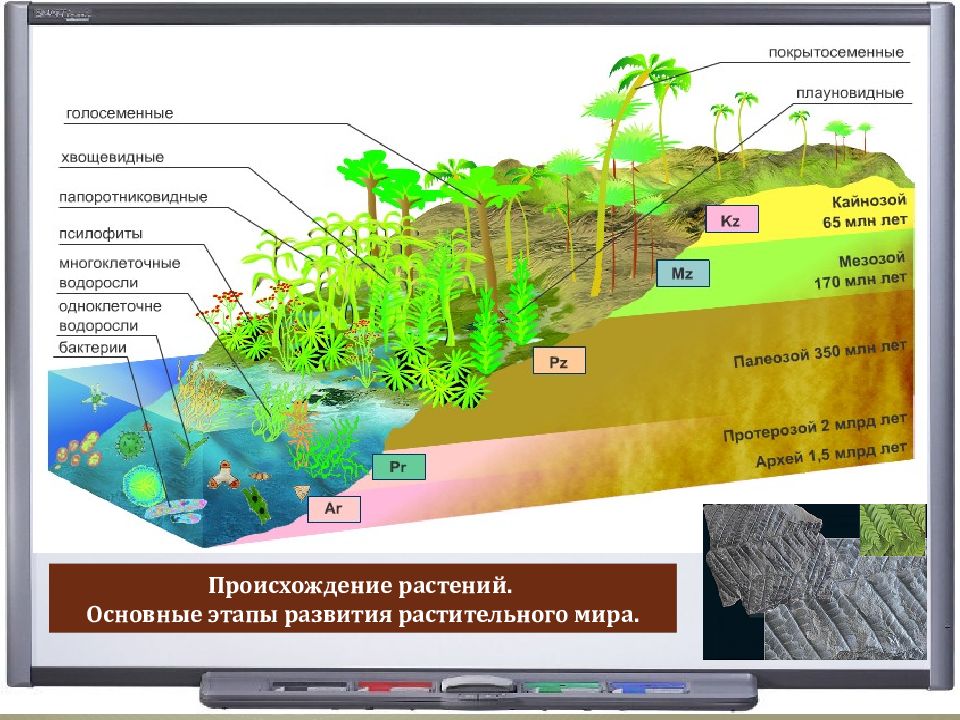
Task: Click the Mz era box
Action: click(x=683, y=273)
